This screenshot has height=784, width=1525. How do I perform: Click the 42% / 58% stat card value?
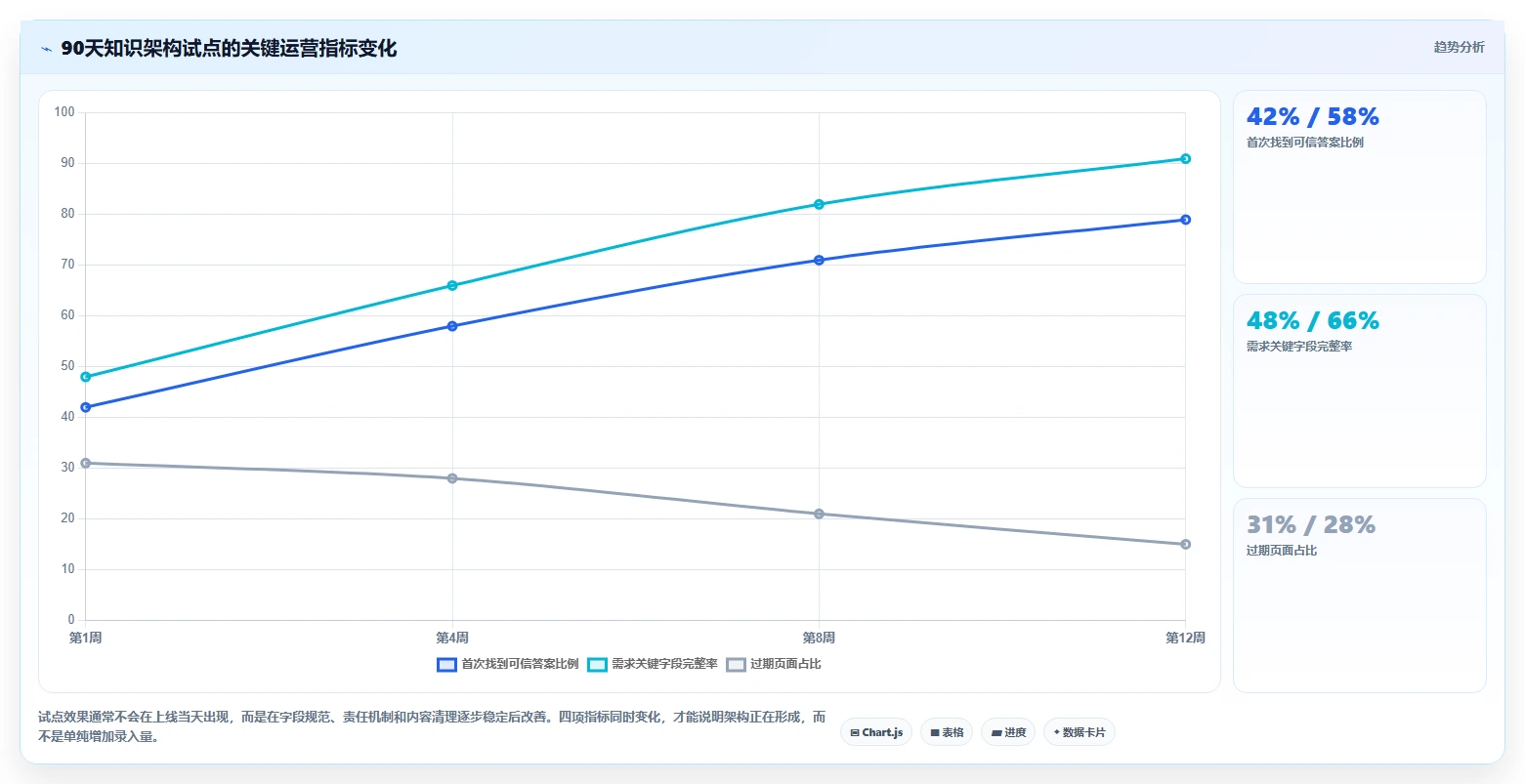tap(1312, 117)
